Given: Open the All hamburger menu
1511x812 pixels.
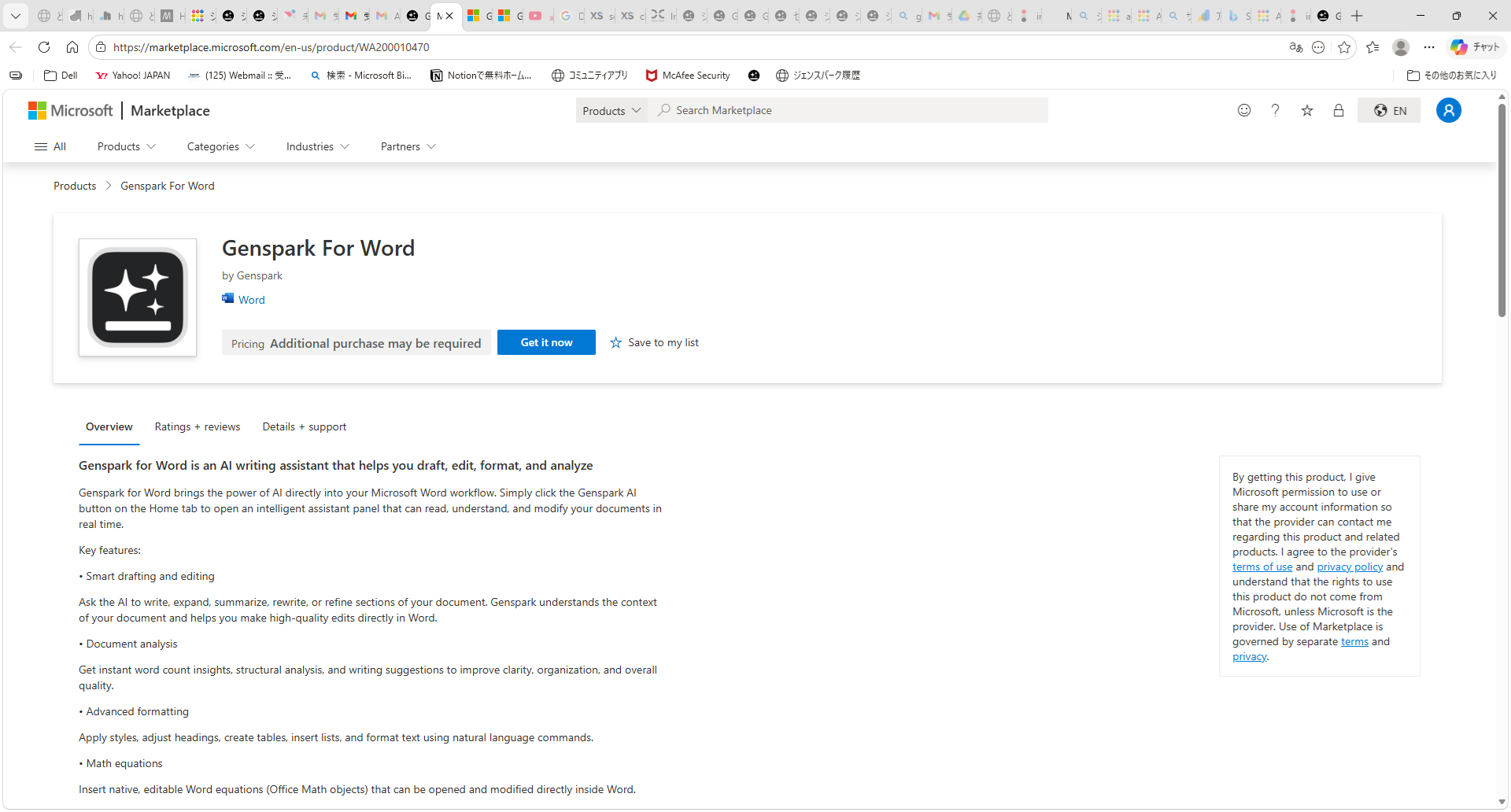Looking at the screenshot, I should (x=50, y=146).
